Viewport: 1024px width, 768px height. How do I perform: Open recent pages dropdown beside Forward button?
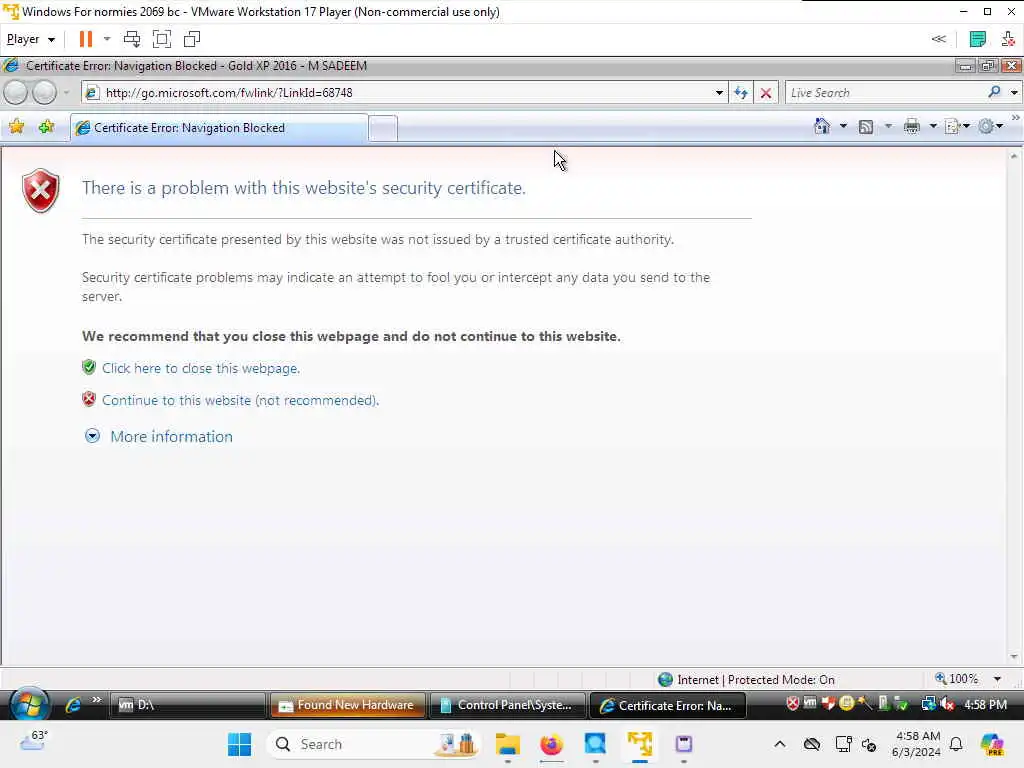(66, 93)
